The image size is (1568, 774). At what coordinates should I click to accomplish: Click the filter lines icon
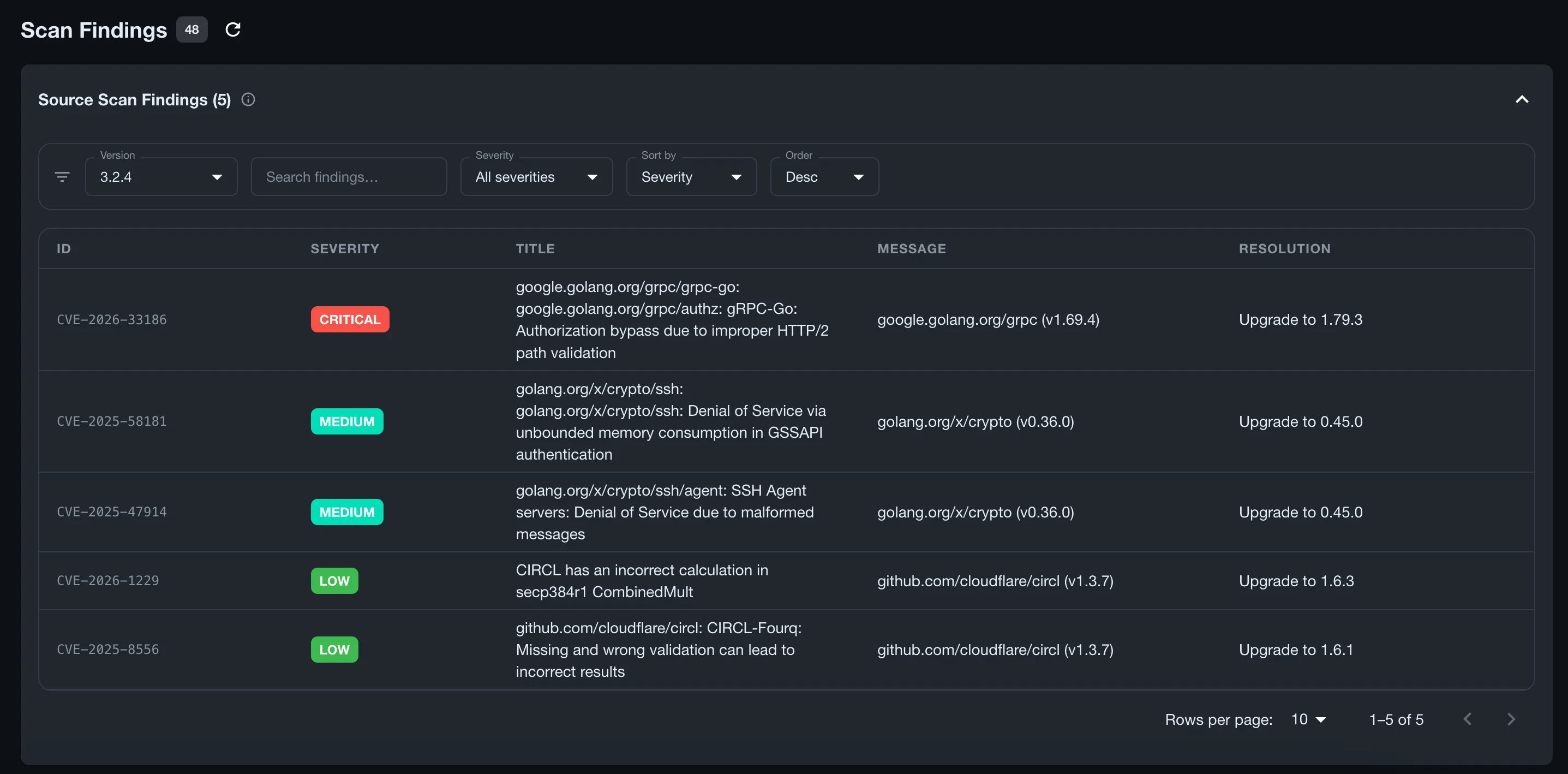62,177
